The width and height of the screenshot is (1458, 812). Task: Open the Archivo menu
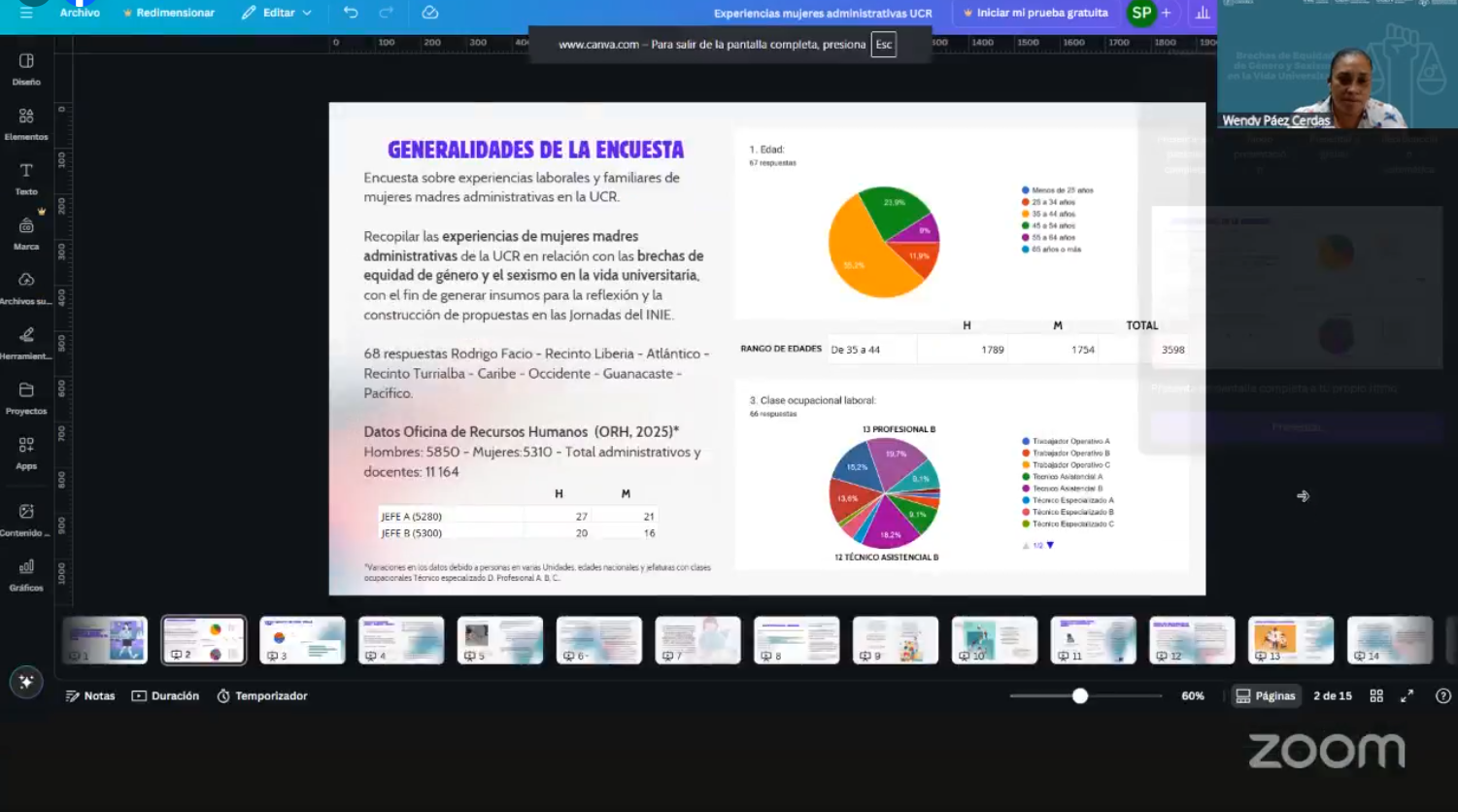coord(80,13)
